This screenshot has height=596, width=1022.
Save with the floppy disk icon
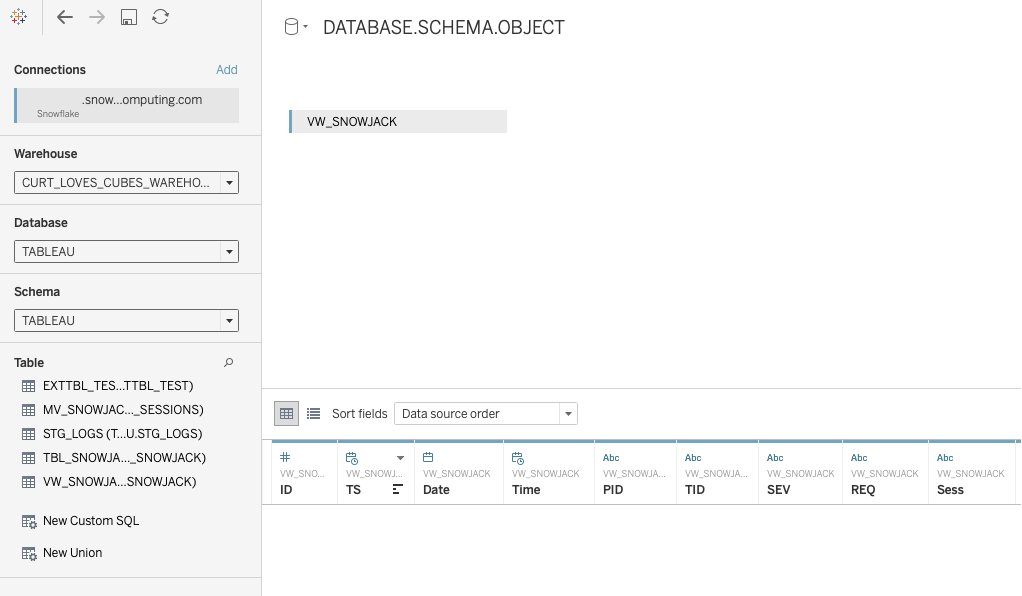[x=129, y=17]
